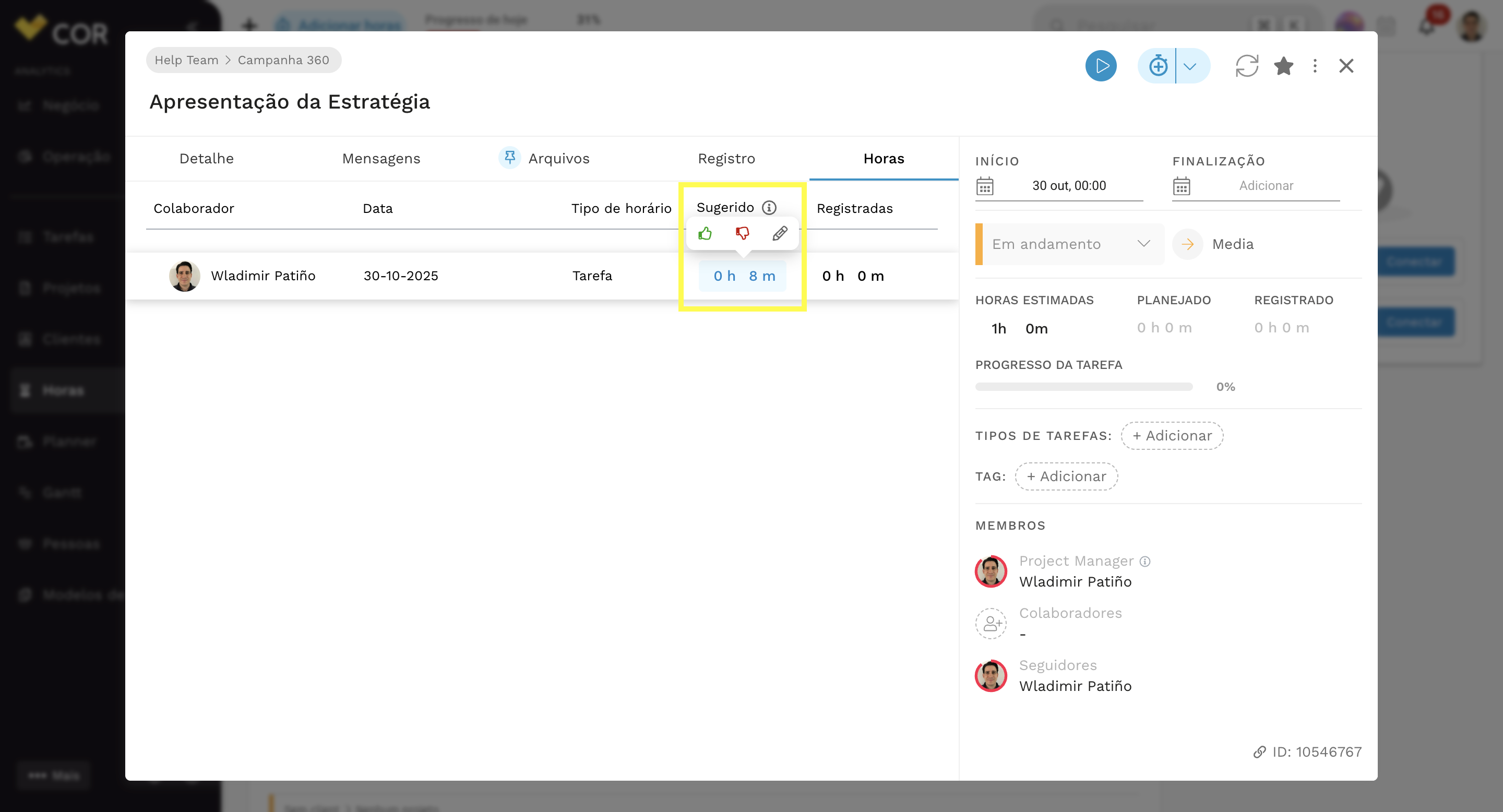Viewport: 1503px width, 812px height.
Task: Switch to the Mensagens tab
Action: (381, 159)
